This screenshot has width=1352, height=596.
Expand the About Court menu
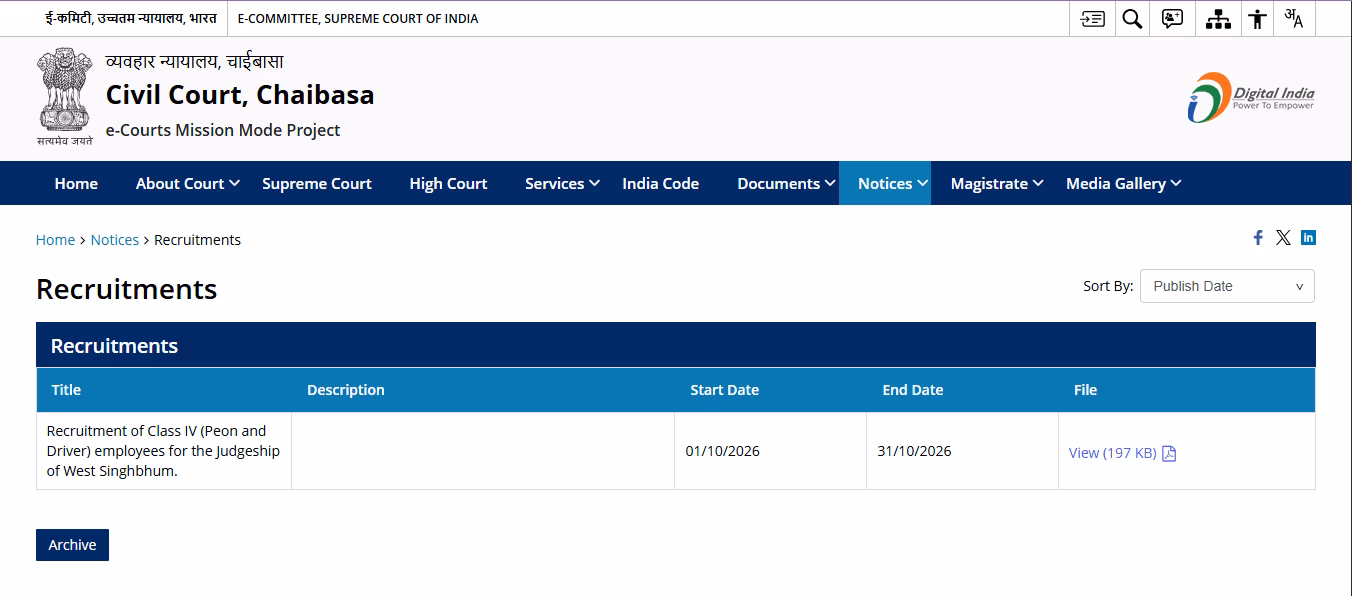click(188, 183)
